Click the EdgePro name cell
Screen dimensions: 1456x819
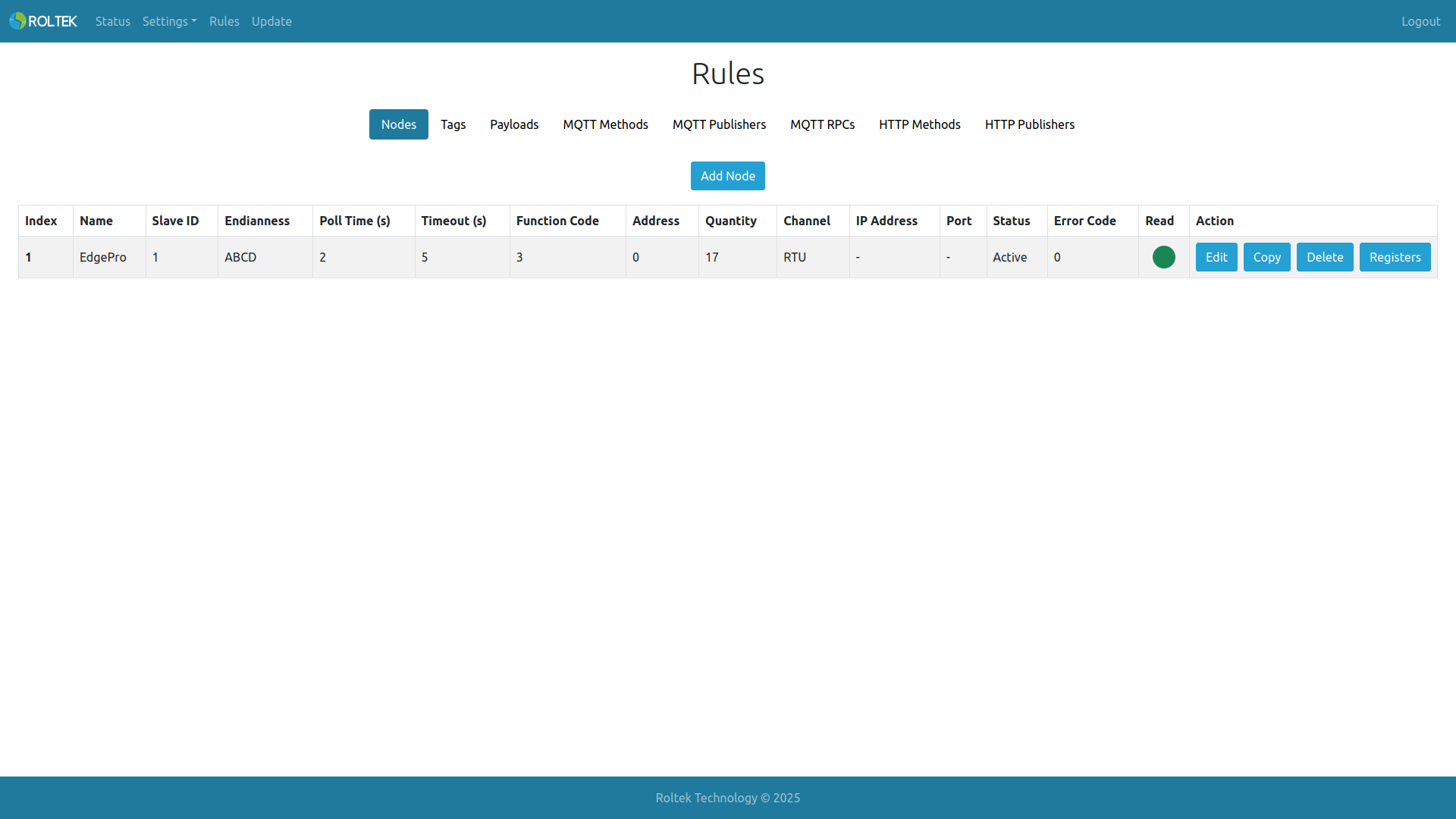click(109, 257)
